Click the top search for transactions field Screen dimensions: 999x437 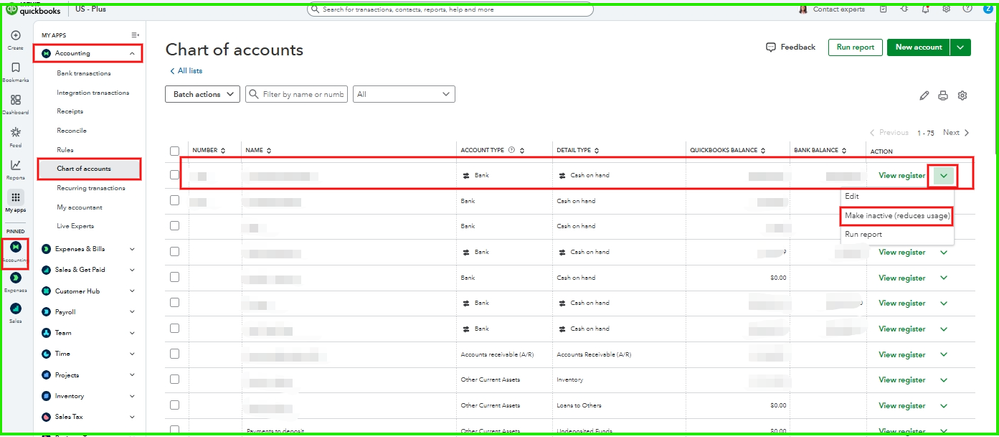coord(450,10)
